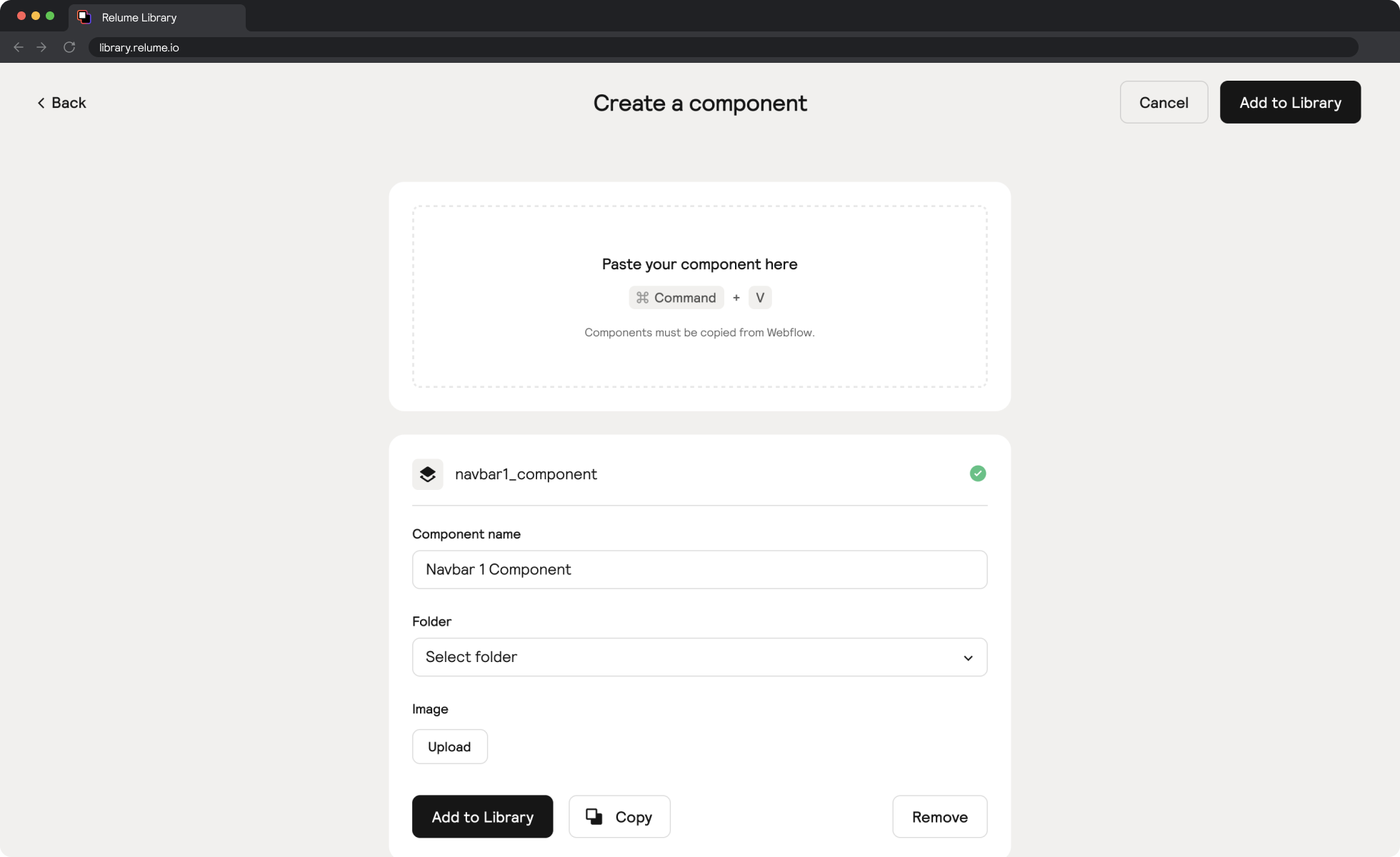Click the browser forward arrow
The image size is (1400, 857).
pyautogui.click(x=41, y=47)
